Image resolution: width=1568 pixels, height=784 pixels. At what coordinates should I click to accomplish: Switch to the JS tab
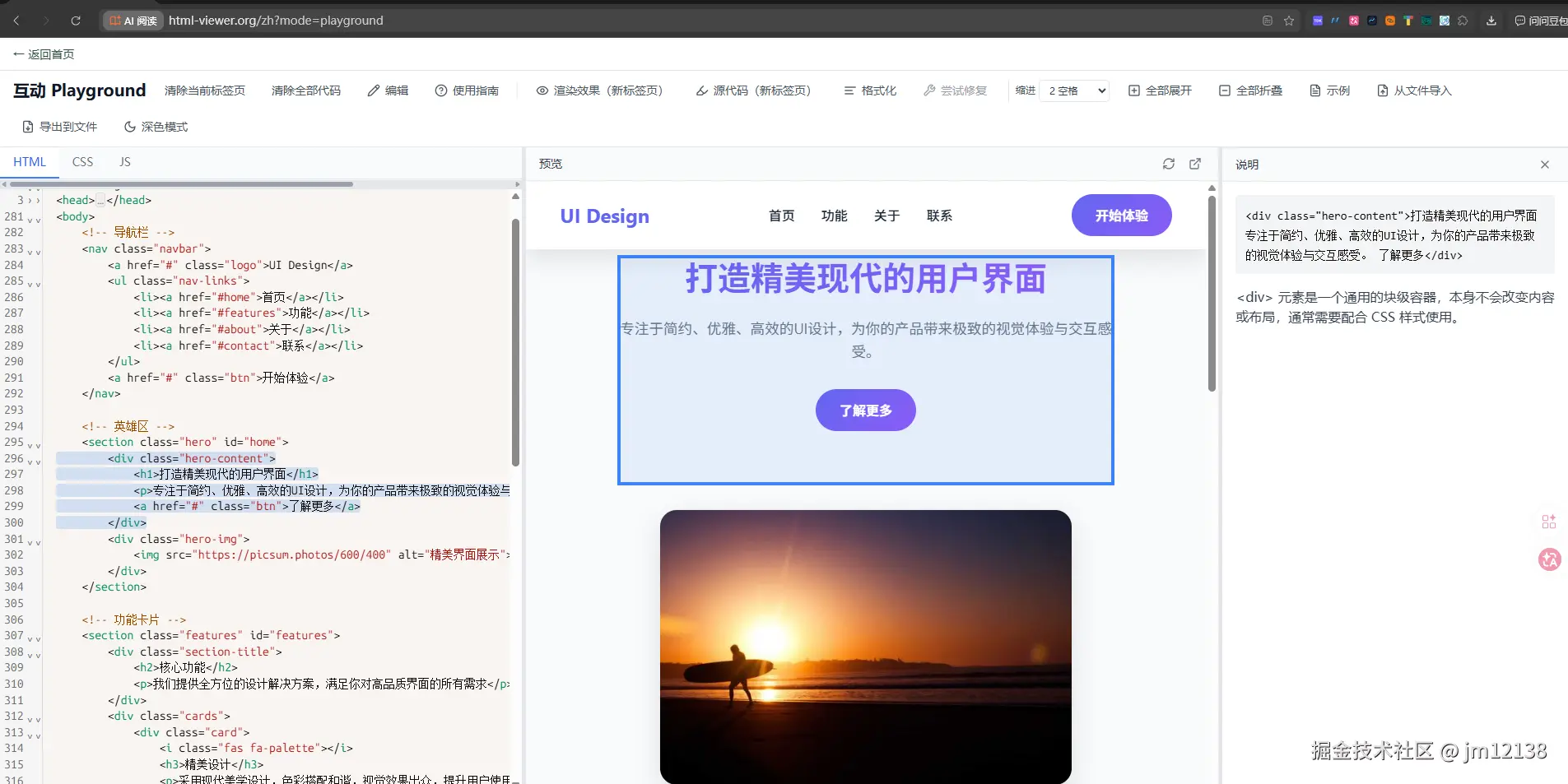(124, 161)
